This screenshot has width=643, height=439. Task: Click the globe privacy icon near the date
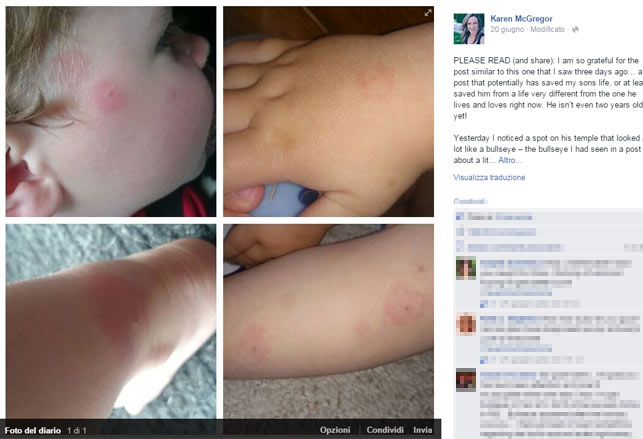575,30
